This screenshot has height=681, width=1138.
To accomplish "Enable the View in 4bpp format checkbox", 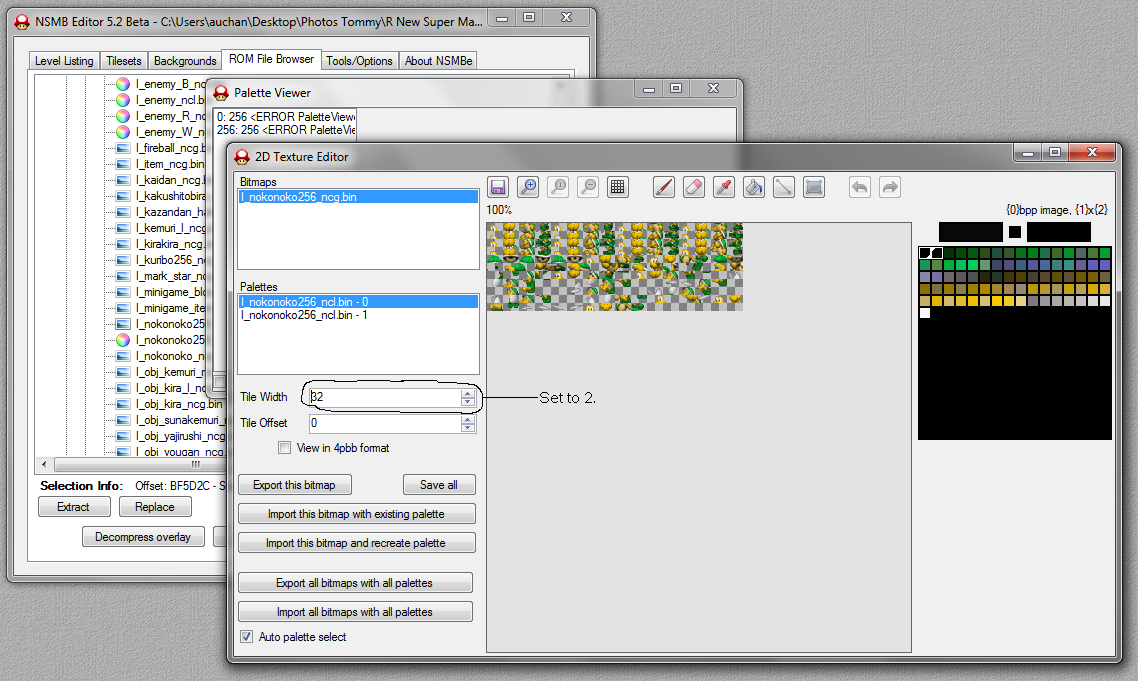I will (285, 448).
